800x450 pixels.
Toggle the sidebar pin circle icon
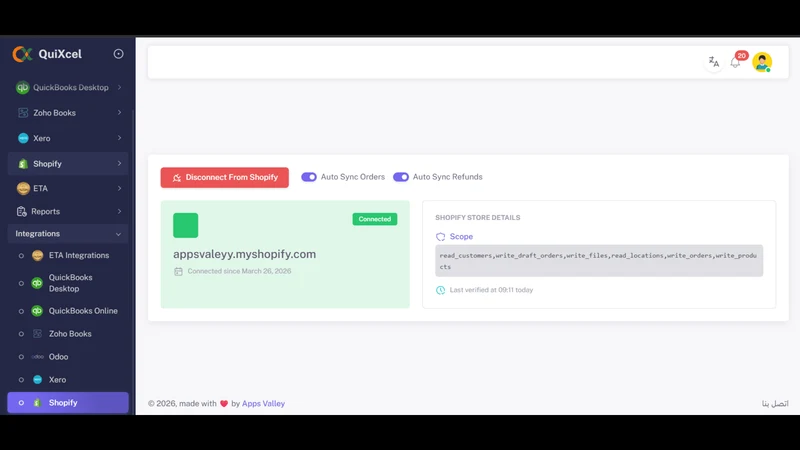coord(118,54)
